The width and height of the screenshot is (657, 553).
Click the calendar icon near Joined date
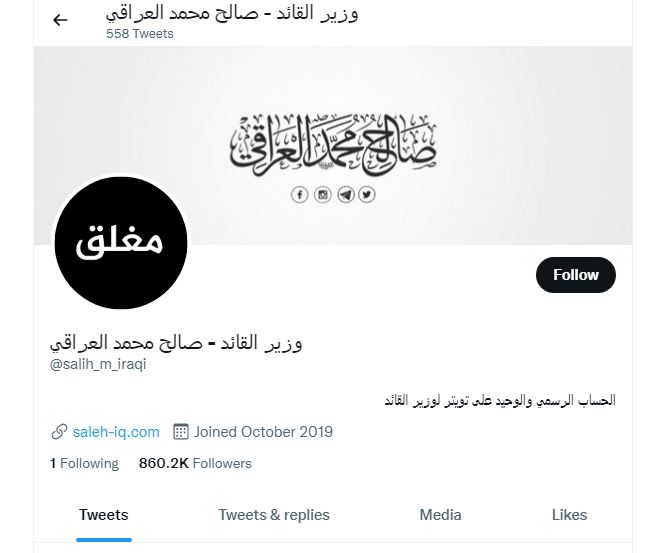click(x=181, y=432)
